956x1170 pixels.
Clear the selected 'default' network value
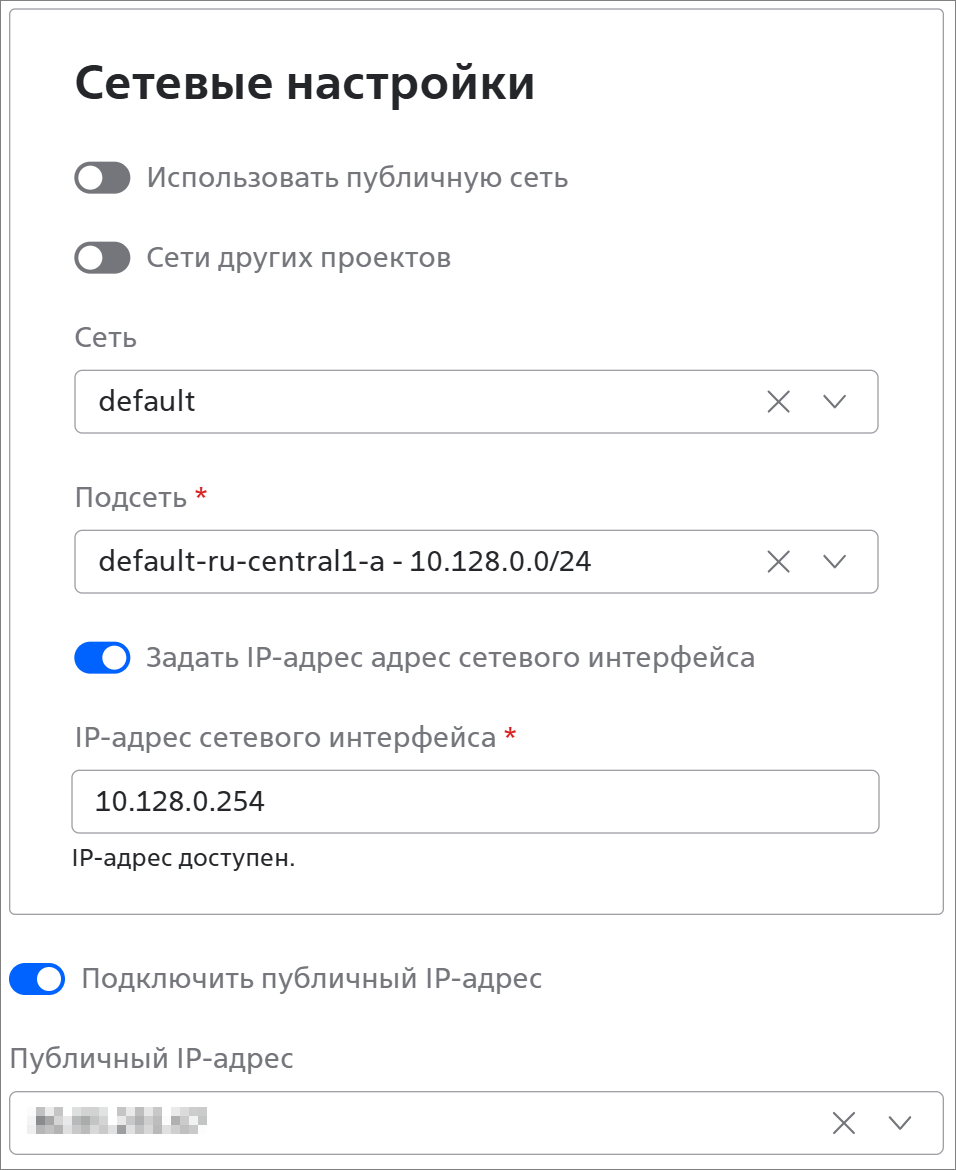778,402
